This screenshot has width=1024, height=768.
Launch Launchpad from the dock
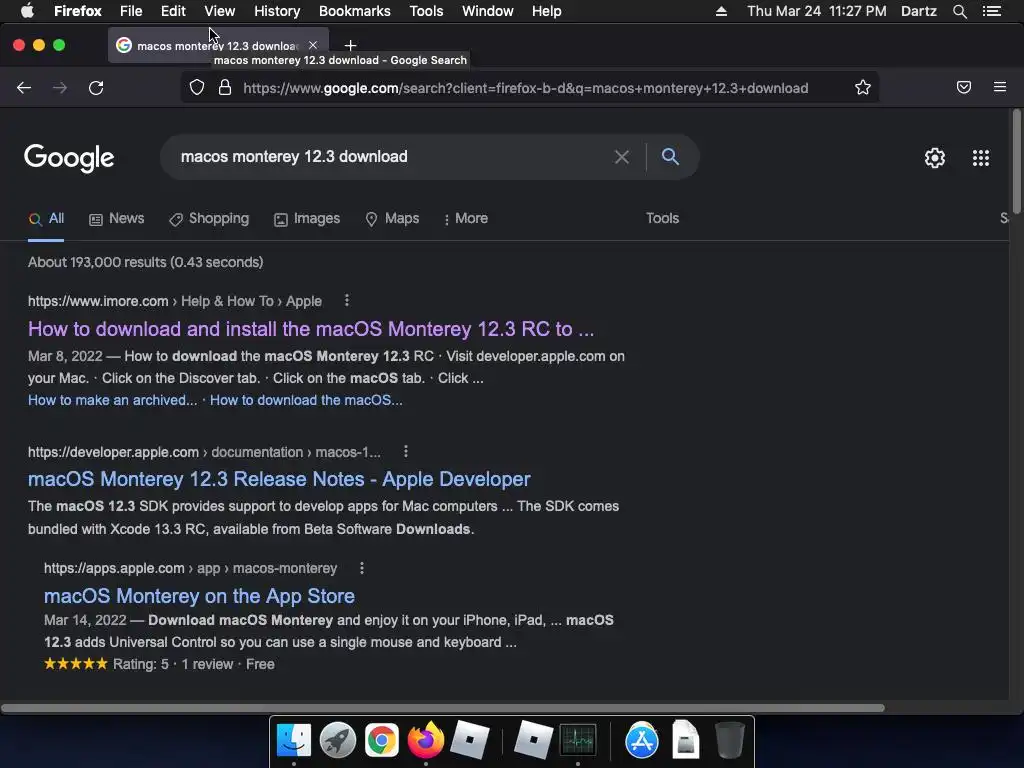338,740
